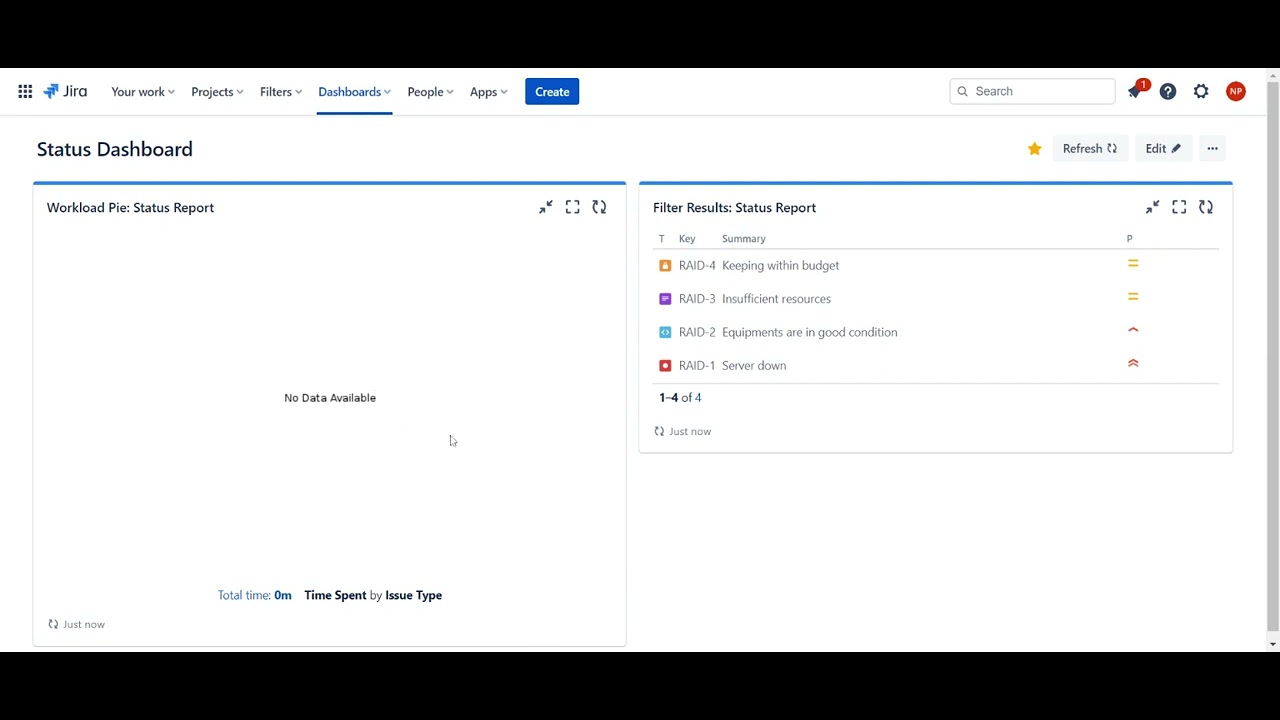Expand the Filters dropdown
This screenshot has height=720, width=1280.
tap(281, 92)
